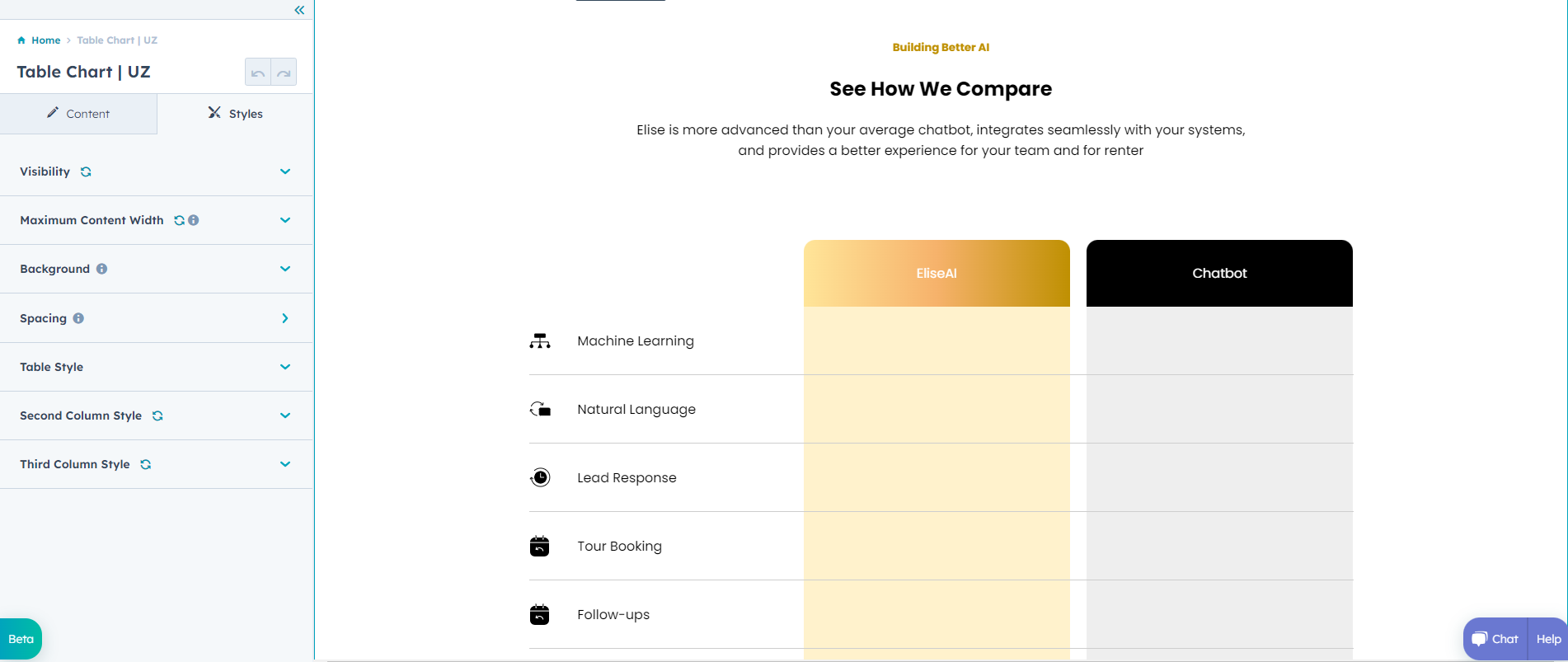Expand the Background section chevron

pyautogui.click(x=285, y=269)
